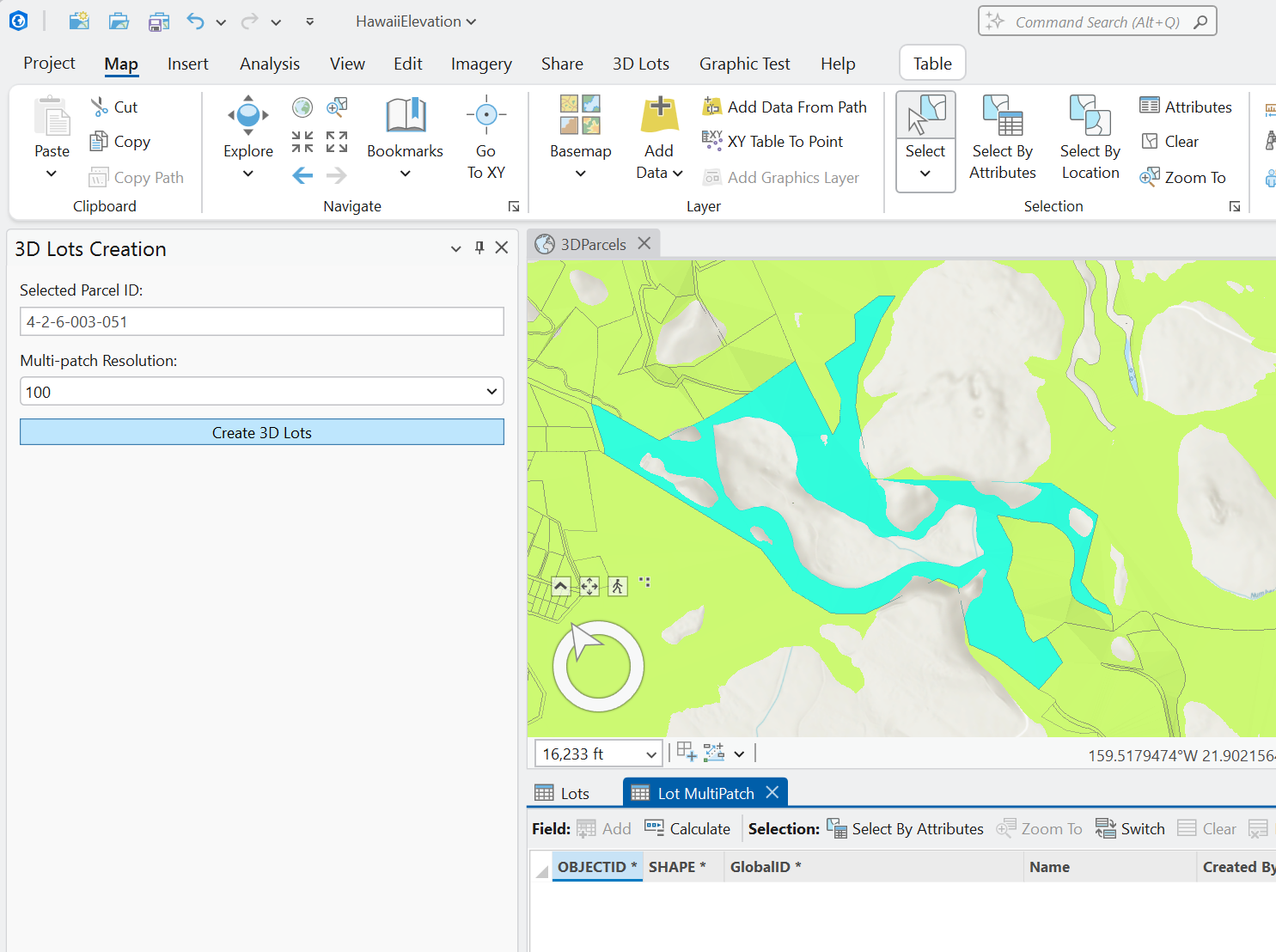
Task: Toggle auto-hide pin on 3D Lots Creation pane
Action: point(479,248)
